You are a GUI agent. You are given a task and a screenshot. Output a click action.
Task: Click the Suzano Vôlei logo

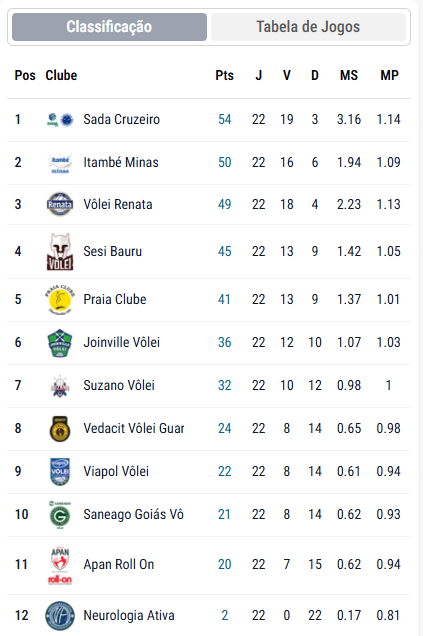[x=60, y=386]
